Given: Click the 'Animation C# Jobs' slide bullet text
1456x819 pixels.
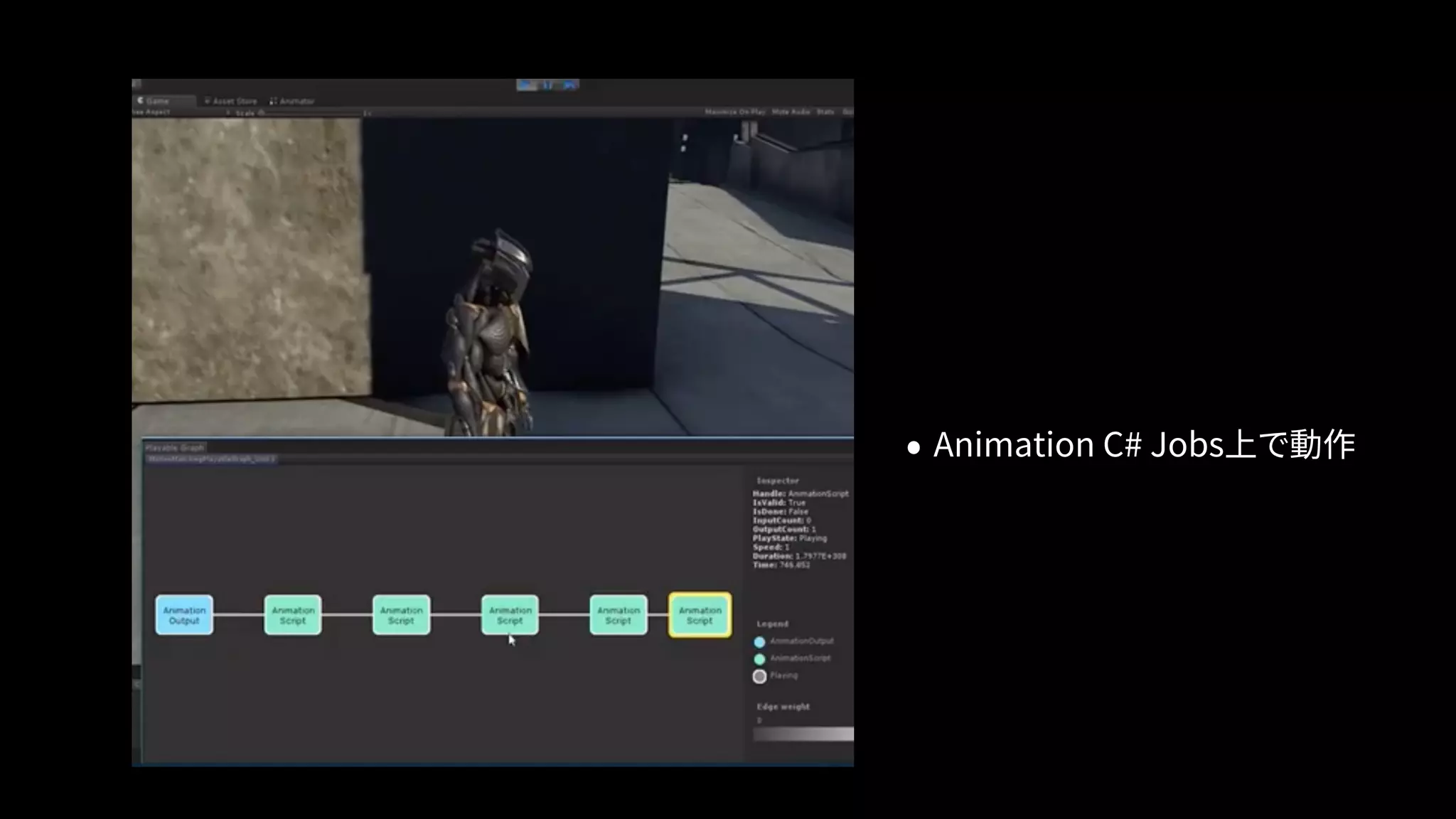Looking at the screenshot, I should click(1143, 445).
